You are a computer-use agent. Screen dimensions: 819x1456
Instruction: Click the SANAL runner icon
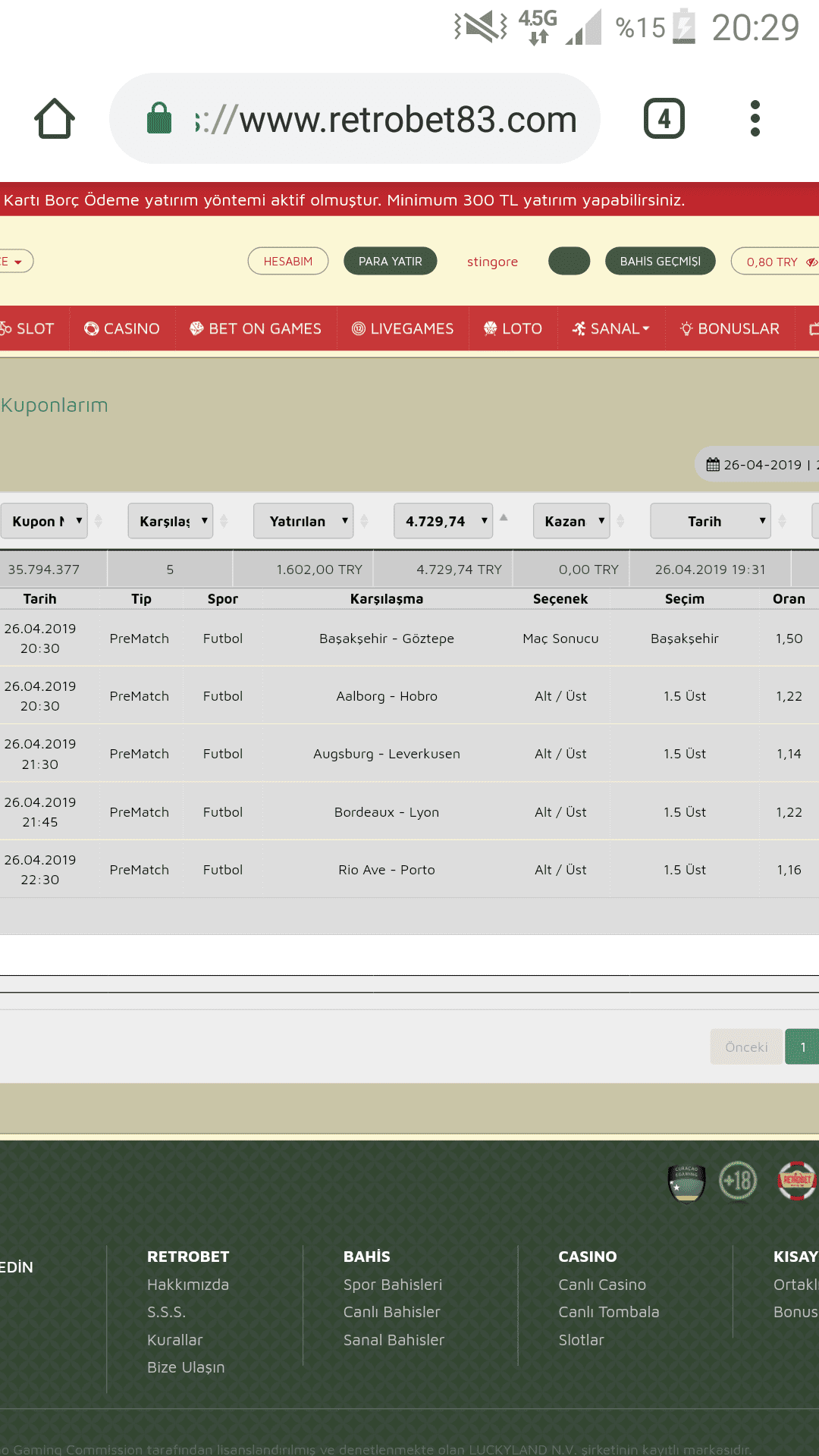click(579, 328)
